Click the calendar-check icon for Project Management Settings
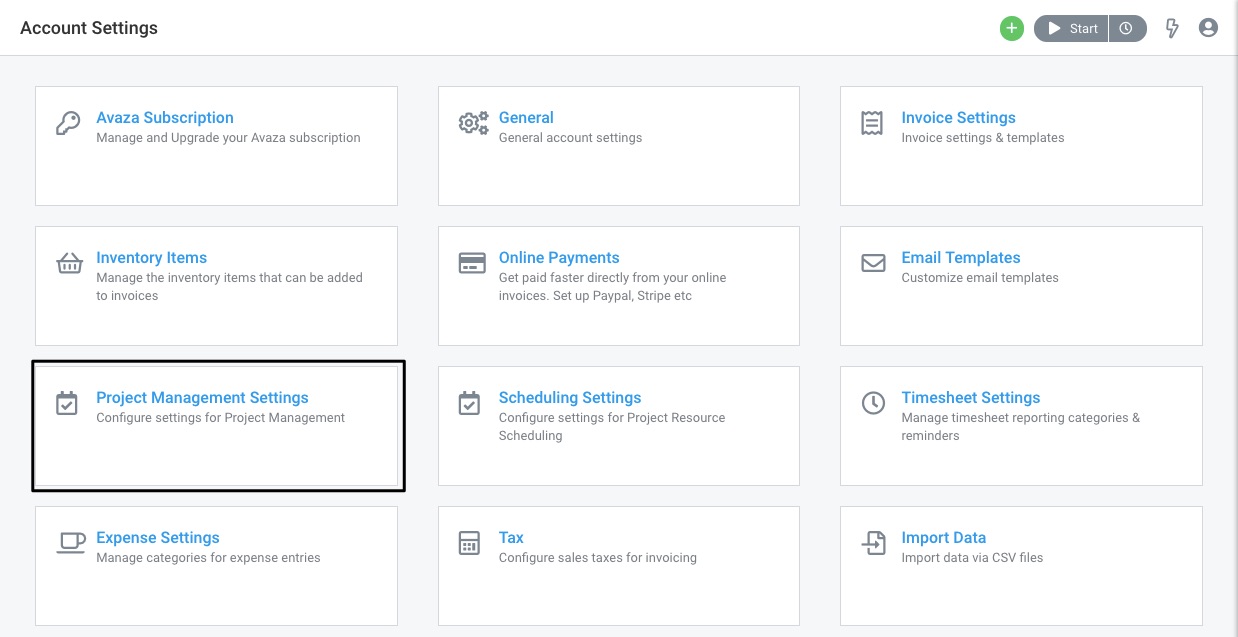 tap(67, 403)
